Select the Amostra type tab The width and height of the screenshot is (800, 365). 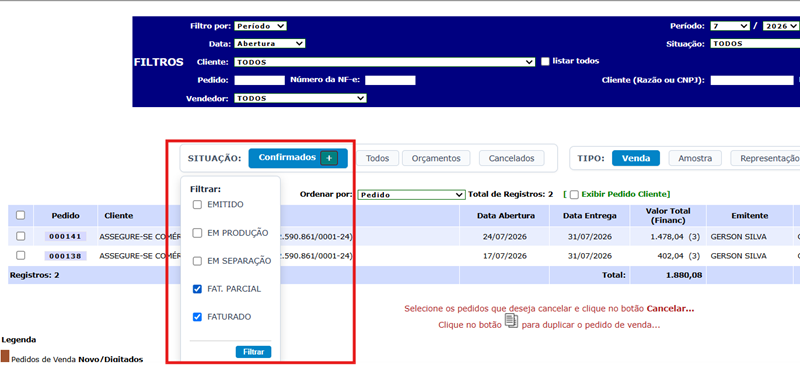695,158
